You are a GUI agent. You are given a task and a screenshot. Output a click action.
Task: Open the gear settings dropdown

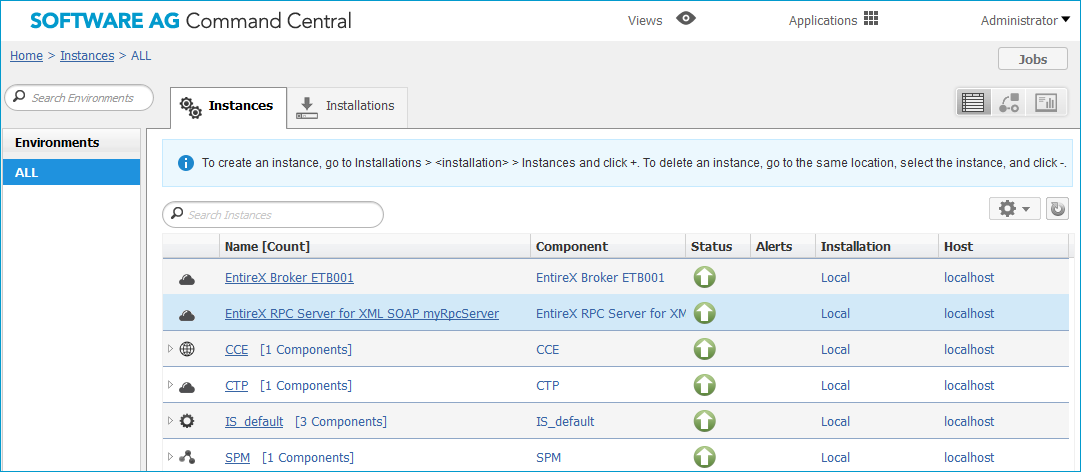click(x=1014, y=209)
